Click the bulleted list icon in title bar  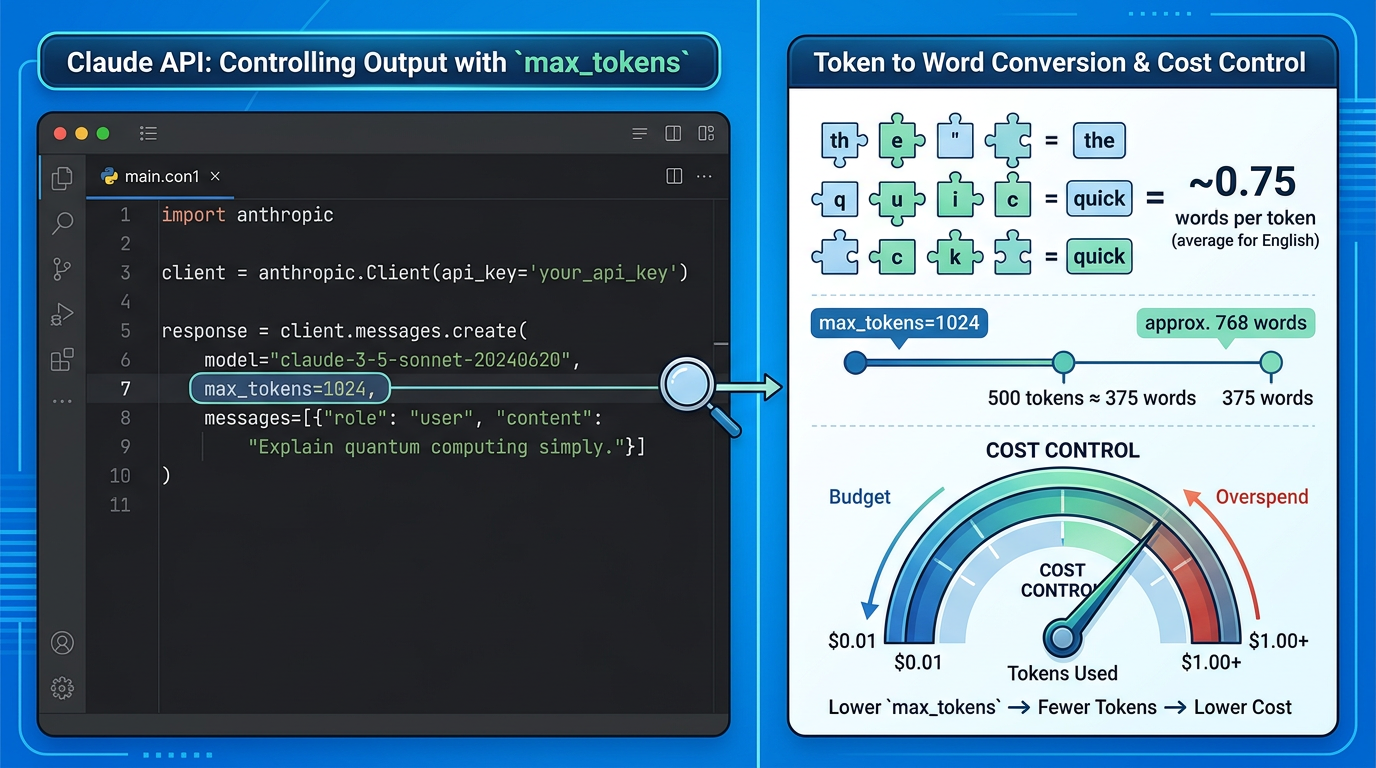149,133
